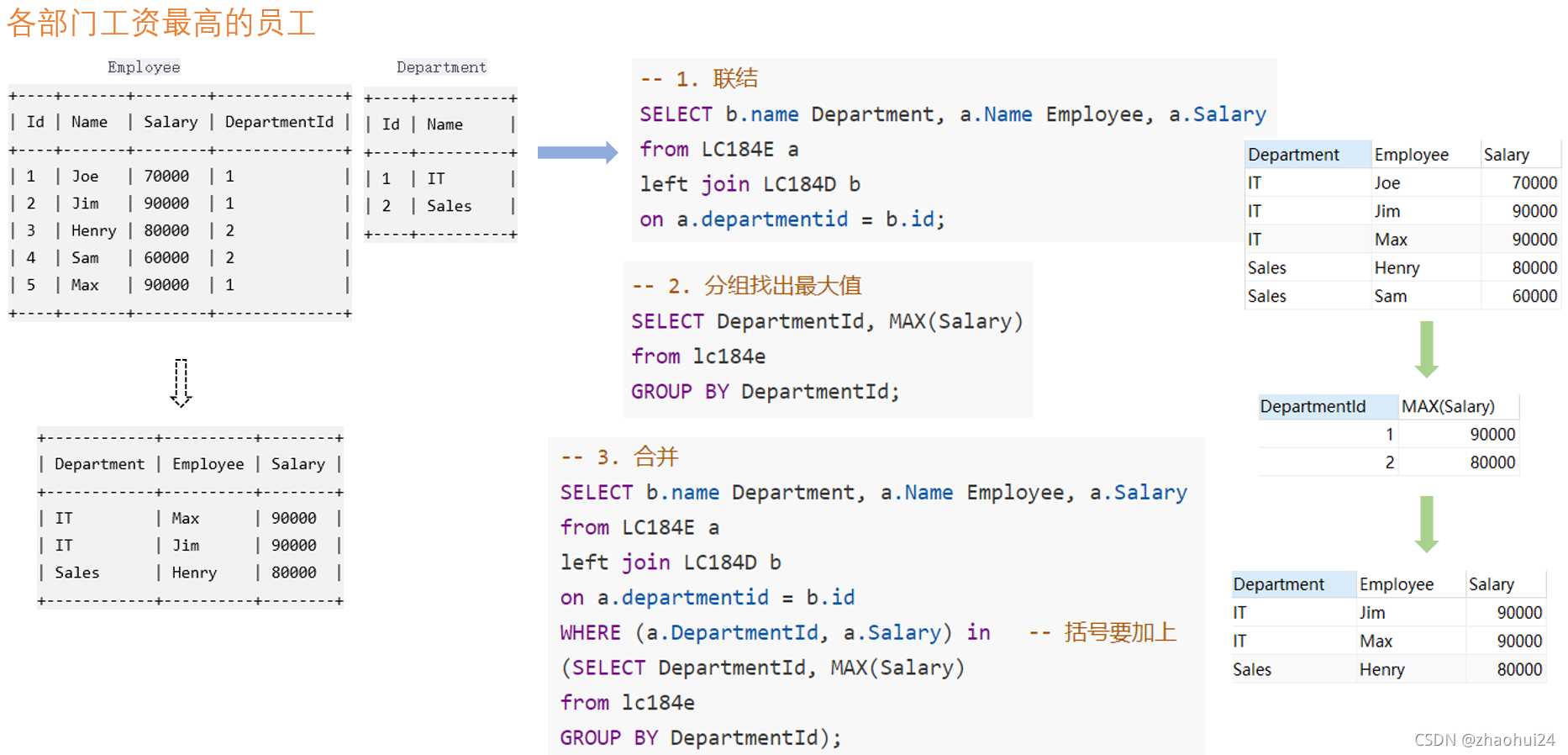Click Max in the expected output ASCII table

coord(186,519)
